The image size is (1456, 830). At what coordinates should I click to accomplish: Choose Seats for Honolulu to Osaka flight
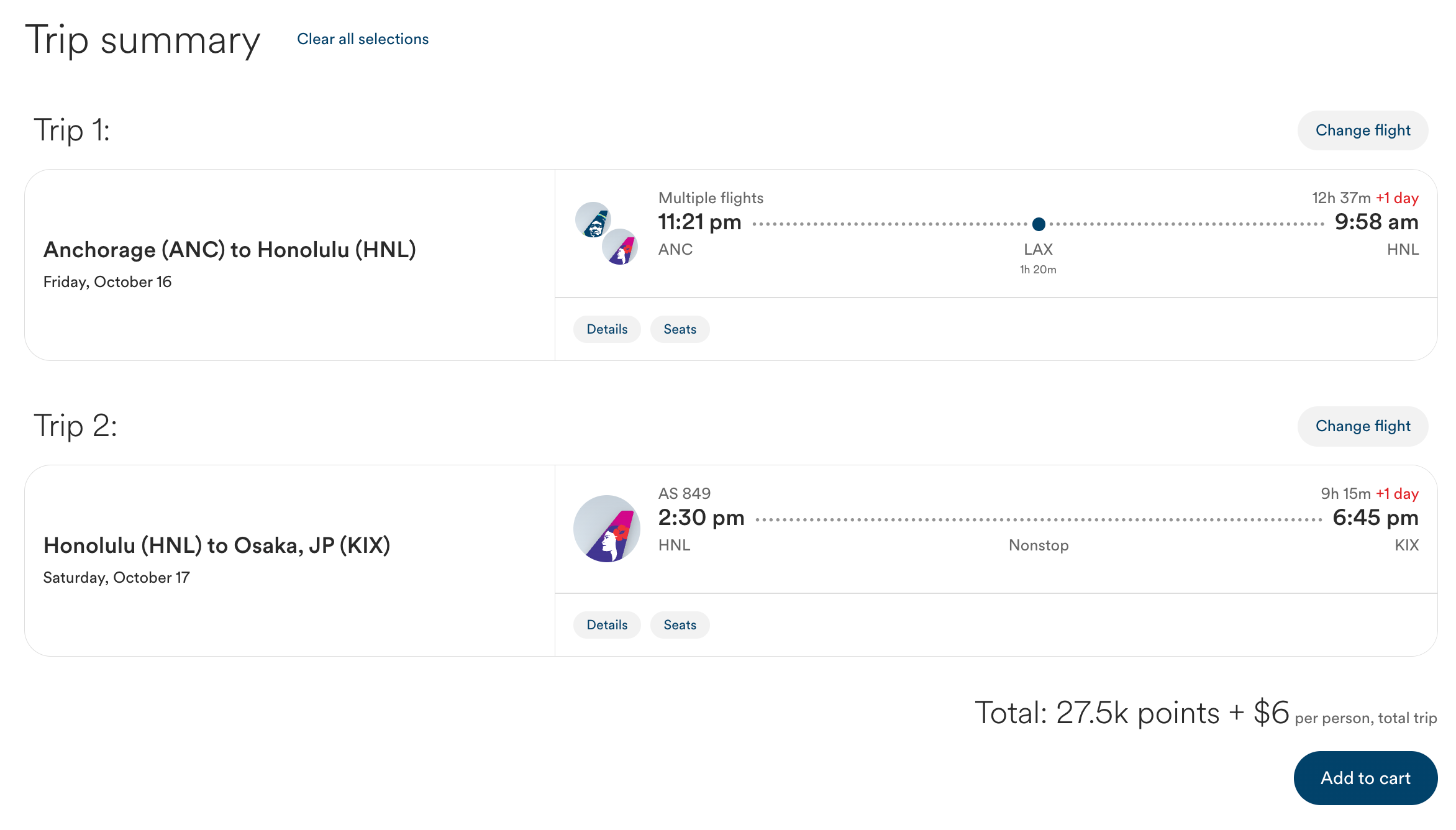pyautogui.click(x=680, y=625)
